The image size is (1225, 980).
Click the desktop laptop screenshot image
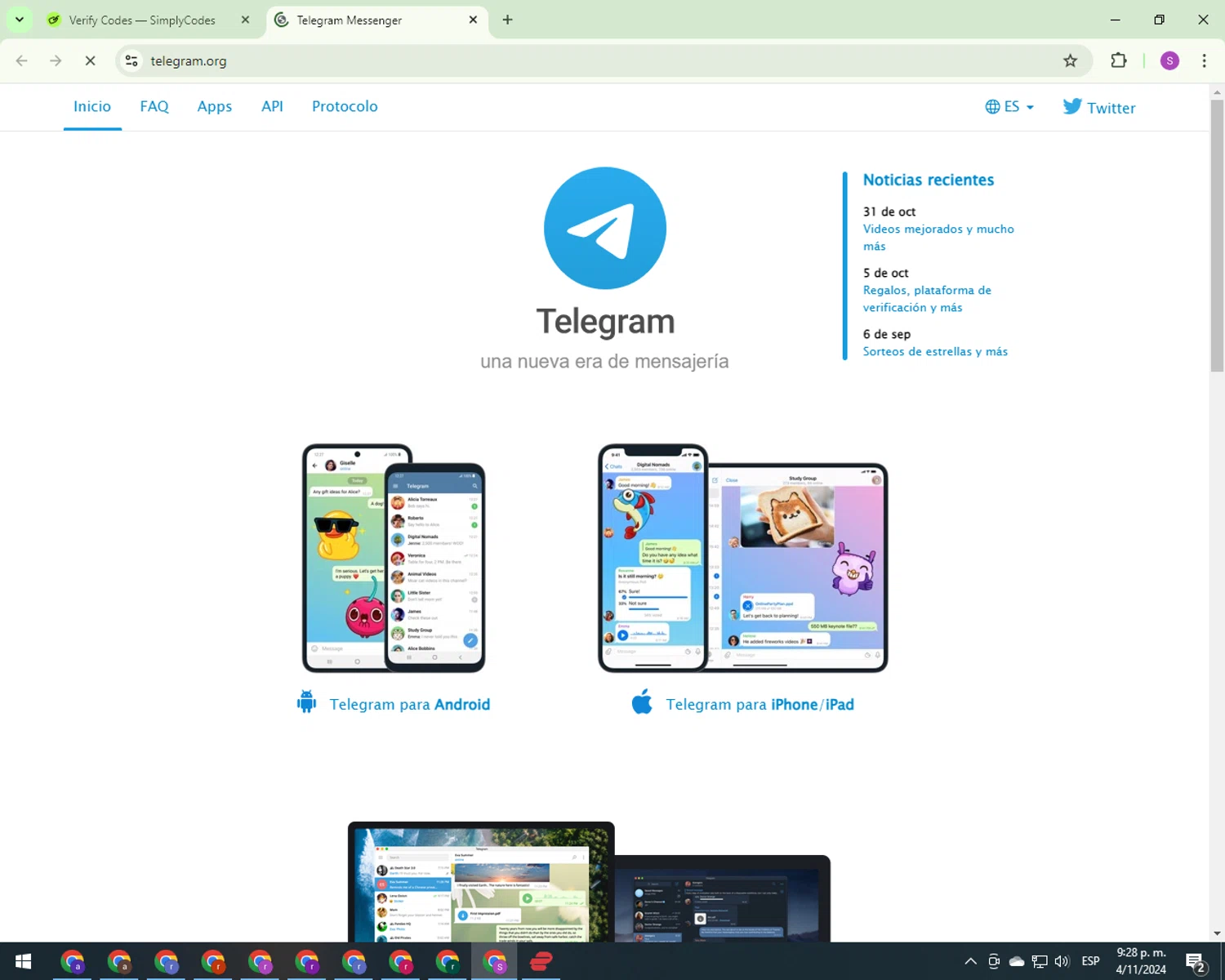[589, 882]
